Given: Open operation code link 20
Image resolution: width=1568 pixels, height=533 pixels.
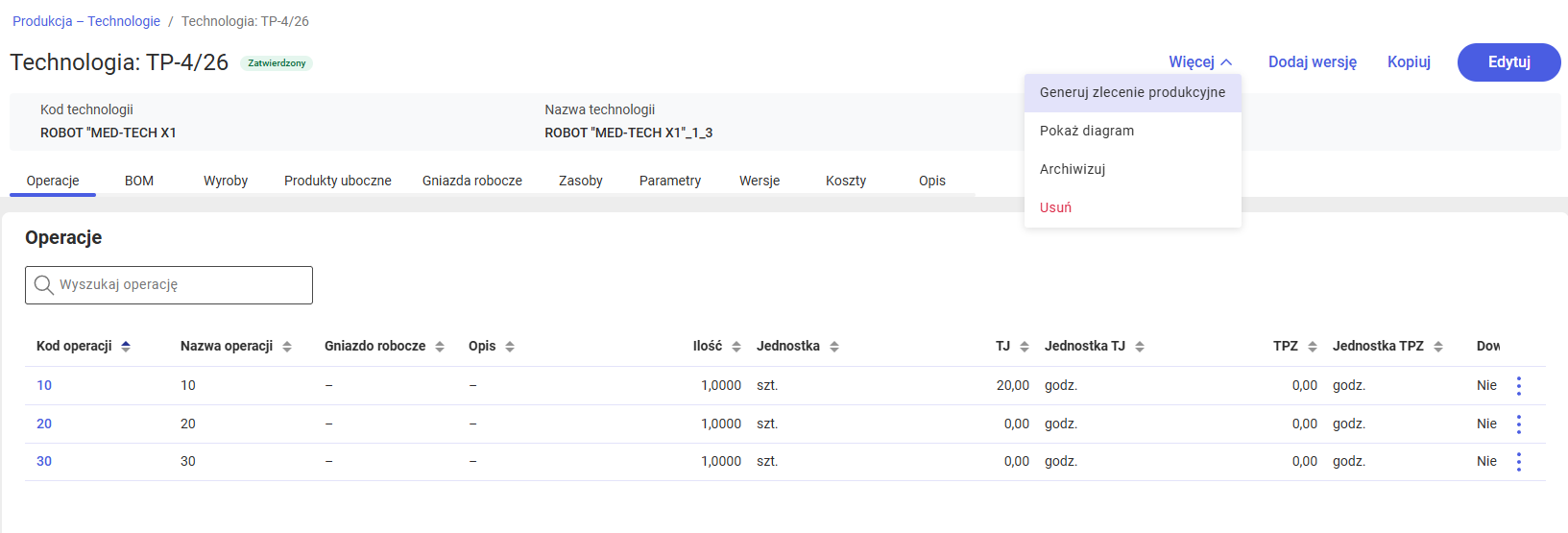Looking at the screenshot, I should (44, 424).
